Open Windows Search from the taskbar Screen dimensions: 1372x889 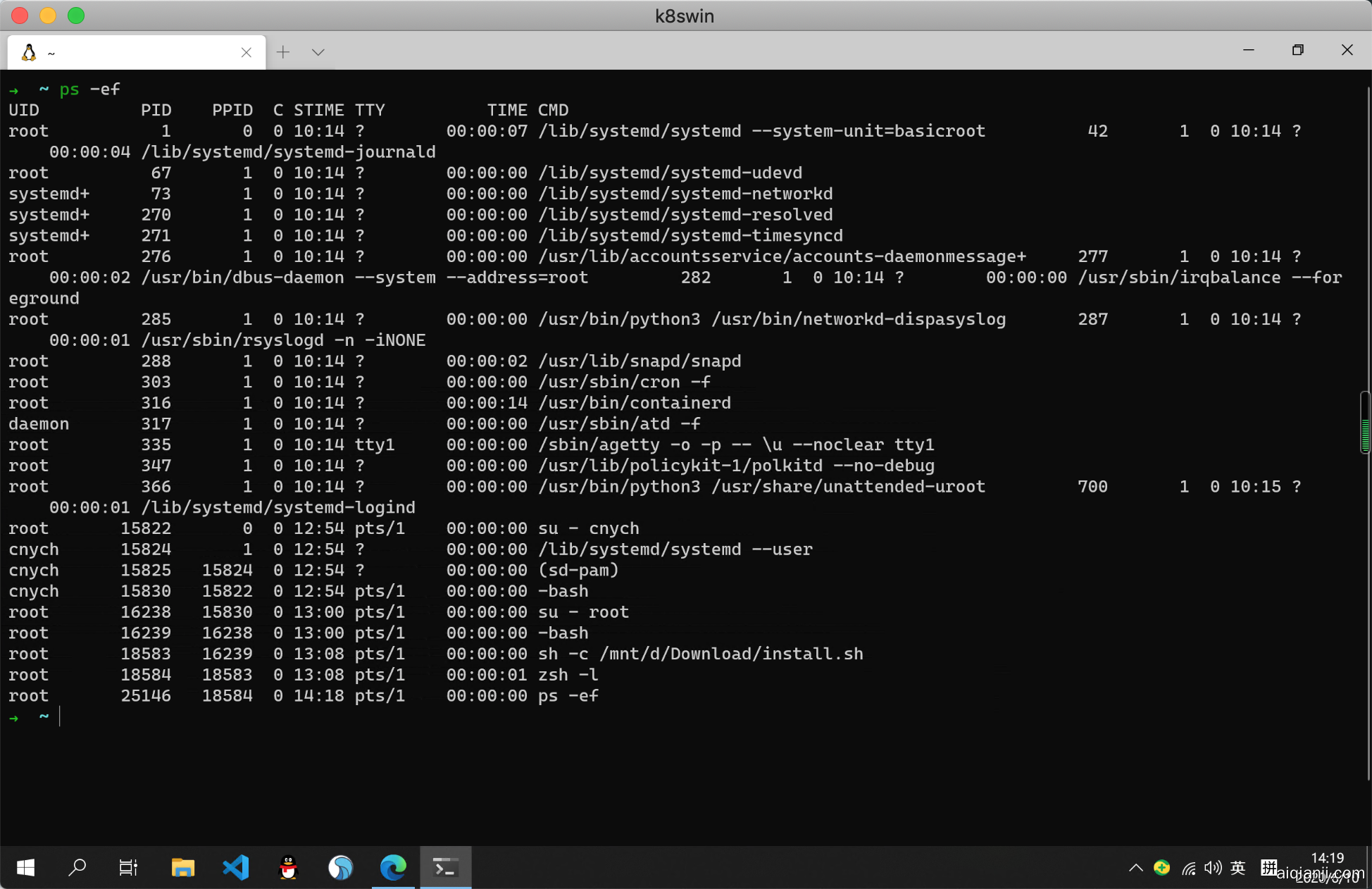point(77,867)
